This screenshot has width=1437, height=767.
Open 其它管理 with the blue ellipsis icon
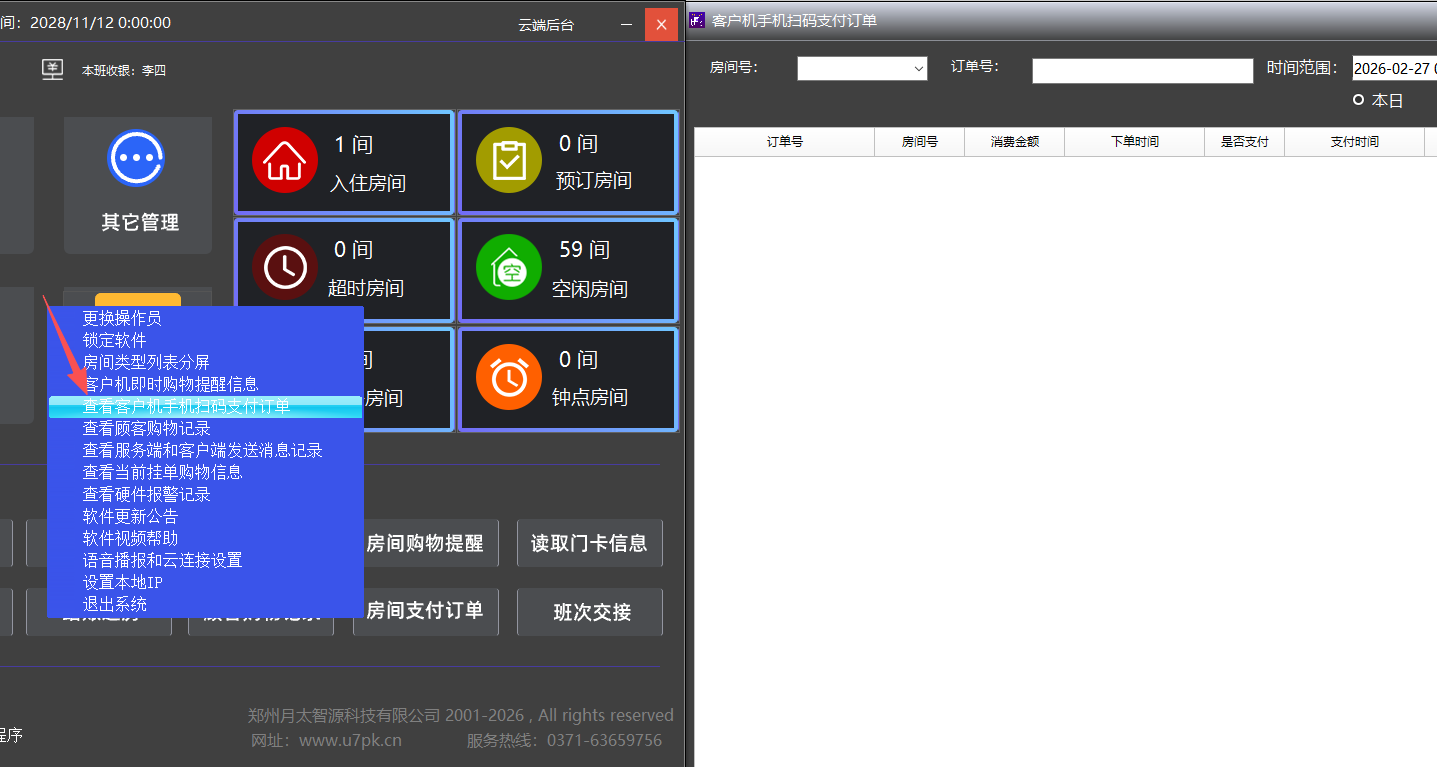pyautogui.click(x=137, y=158)
